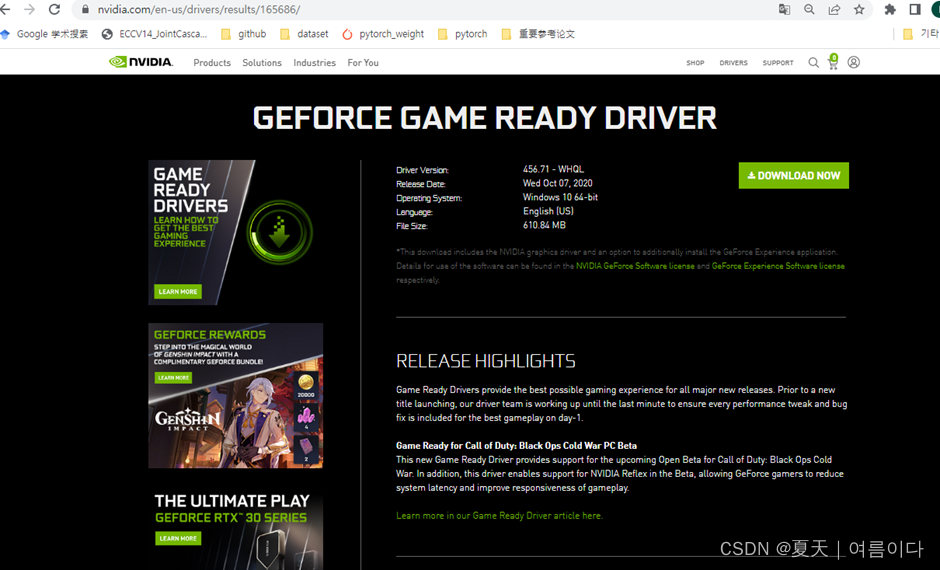Click the DOWNLOAD NOW button
The height and width of the screenshot is (570, 940).
click(x=794, y=176)
